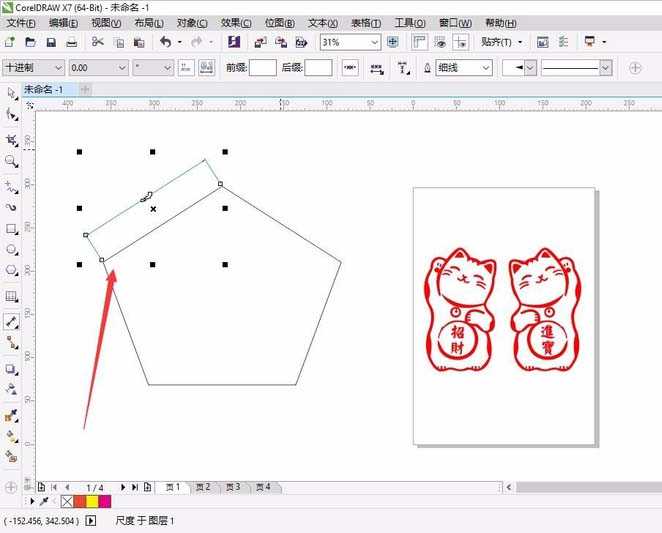Screen dimensions: 662x533
Task: Click the 贴齐(T) snap button
Action: point(500,42)
